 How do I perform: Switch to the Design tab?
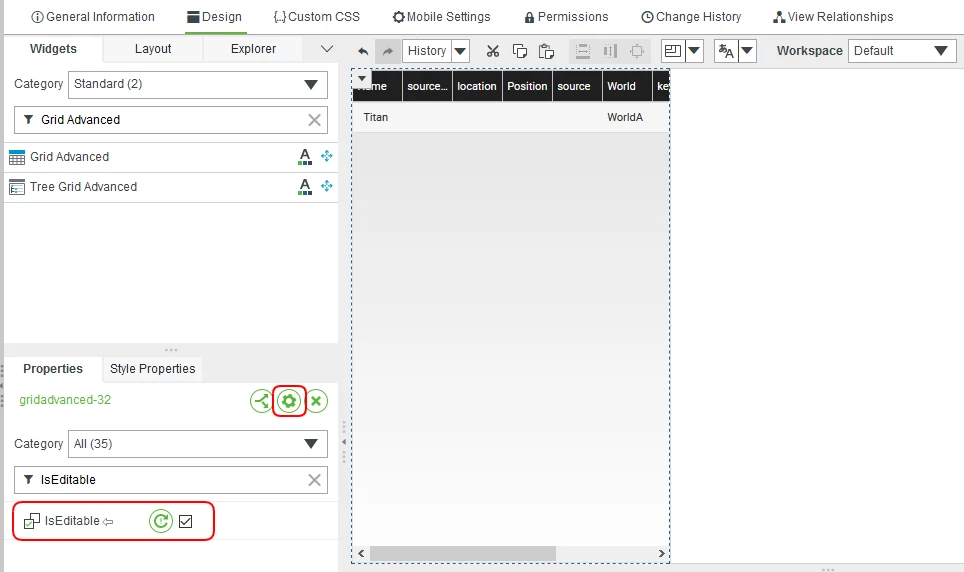215,17
